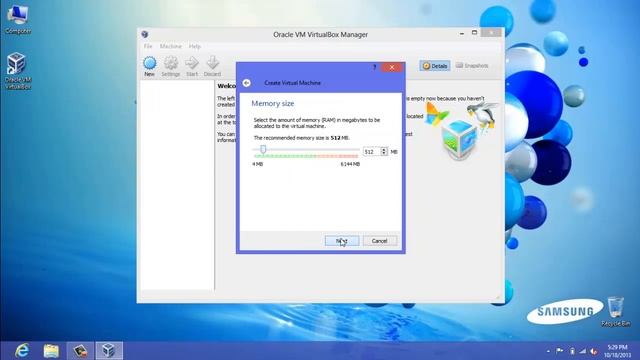Click the Memory size heading
The width and height of the screenshot is (640, 360).
pos(273,104)
